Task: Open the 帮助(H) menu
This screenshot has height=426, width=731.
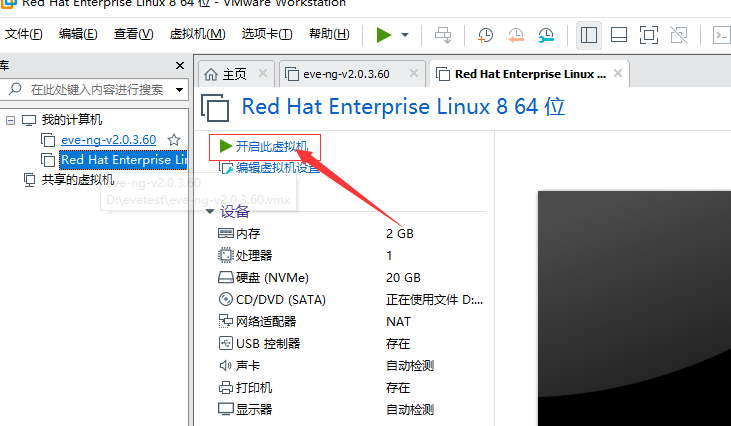Action: pyautogui.click(x=329, y=34)
